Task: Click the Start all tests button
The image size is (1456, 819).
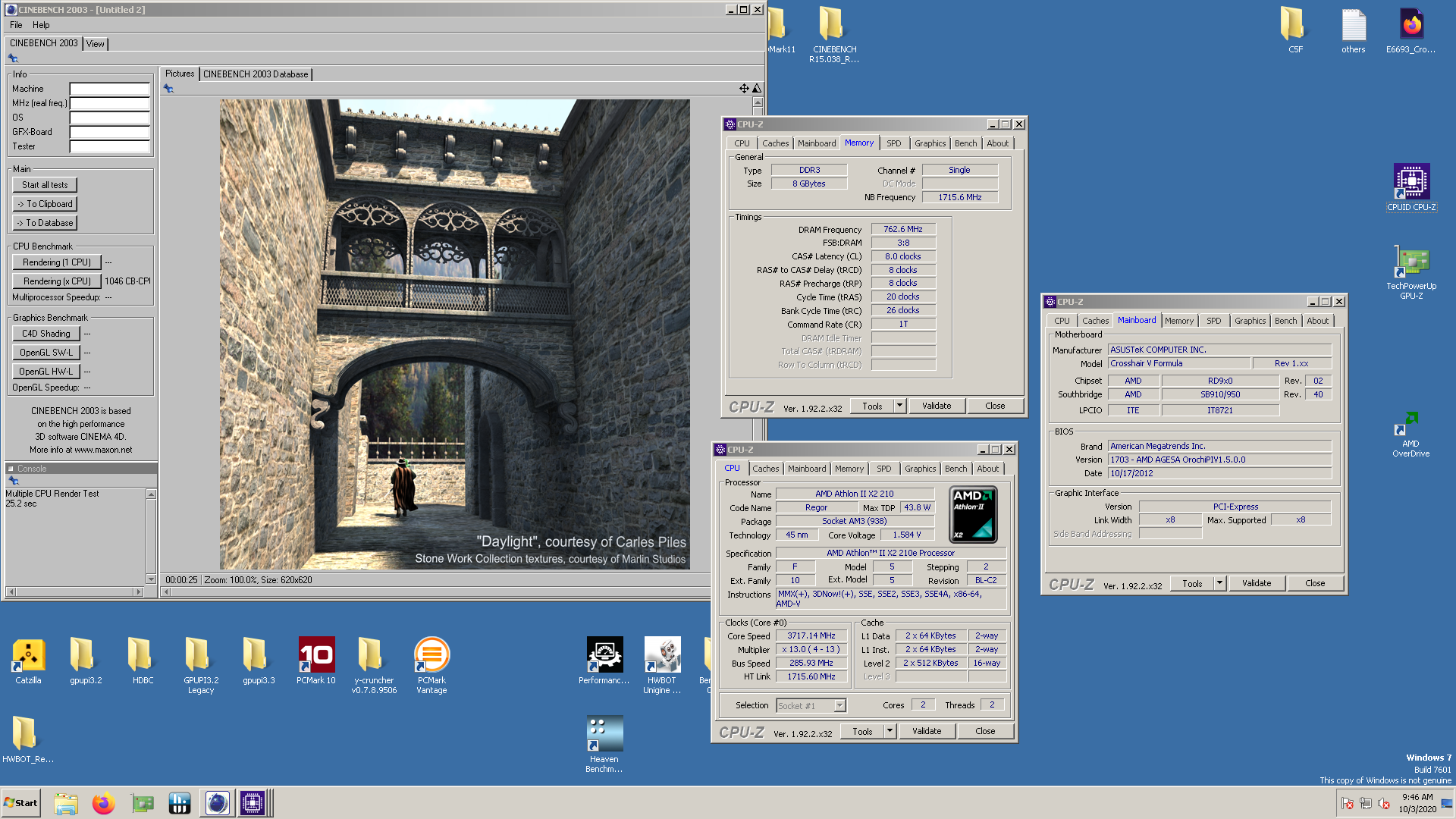Action: coord(45,185)
